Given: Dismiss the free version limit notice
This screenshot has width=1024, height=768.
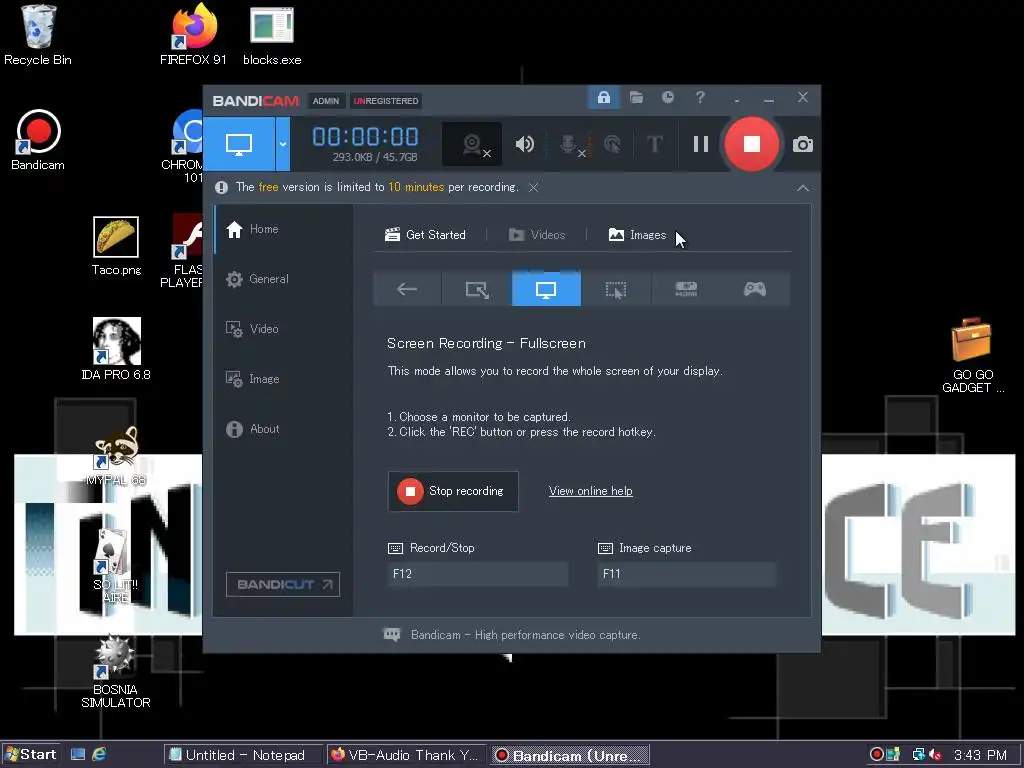Looking at the screenshot, I should click(534, 187).
